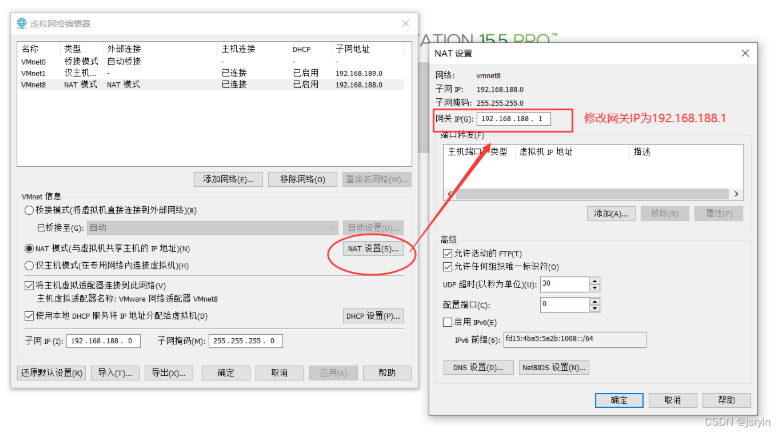
Task: Click the port forwarding horizontal scrollbar
Action: (592, 194)
